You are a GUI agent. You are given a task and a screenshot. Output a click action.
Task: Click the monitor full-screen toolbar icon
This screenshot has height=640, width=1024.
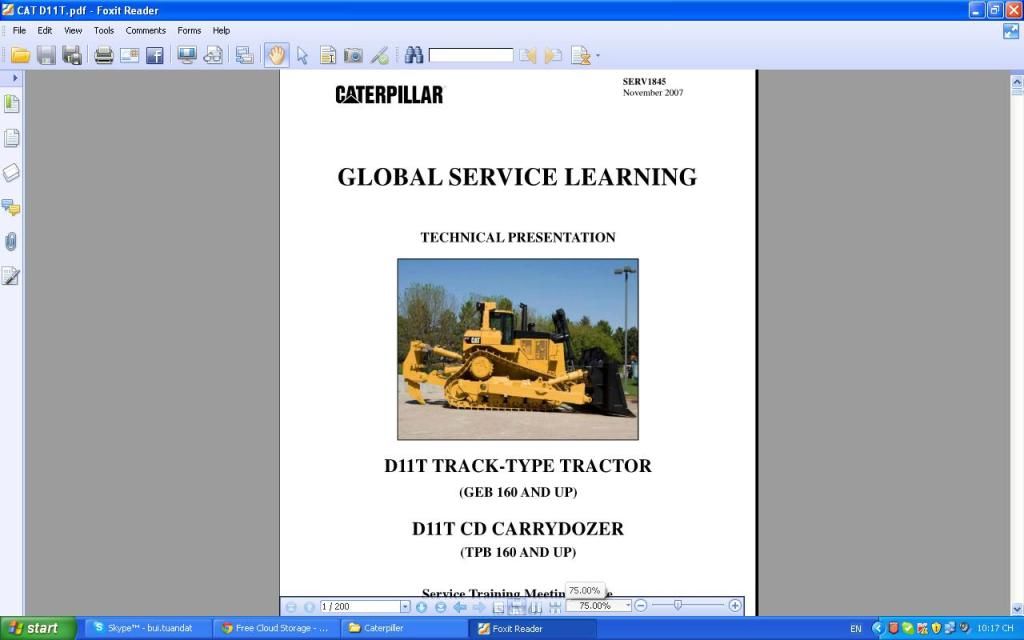coord(187,56)
